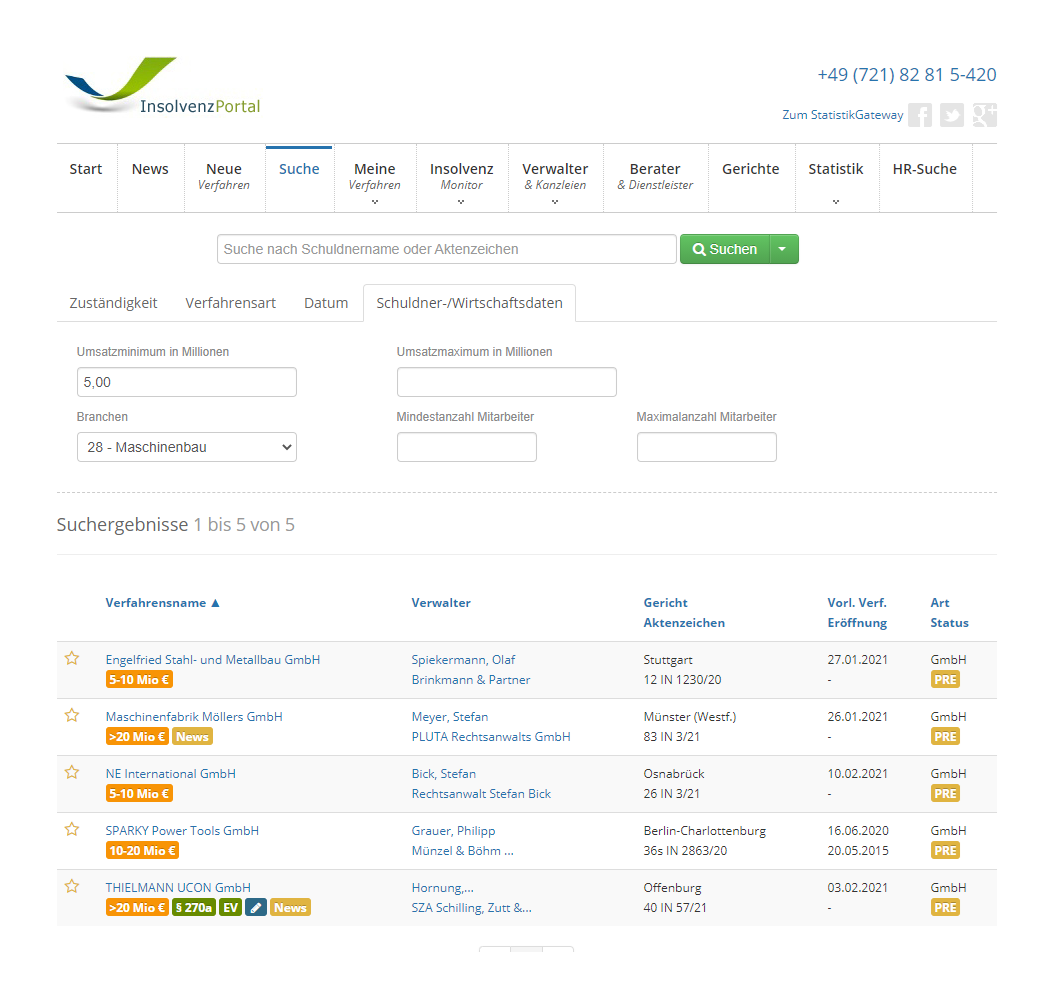Open the HR-Suche navigation item

click(925, 169)
